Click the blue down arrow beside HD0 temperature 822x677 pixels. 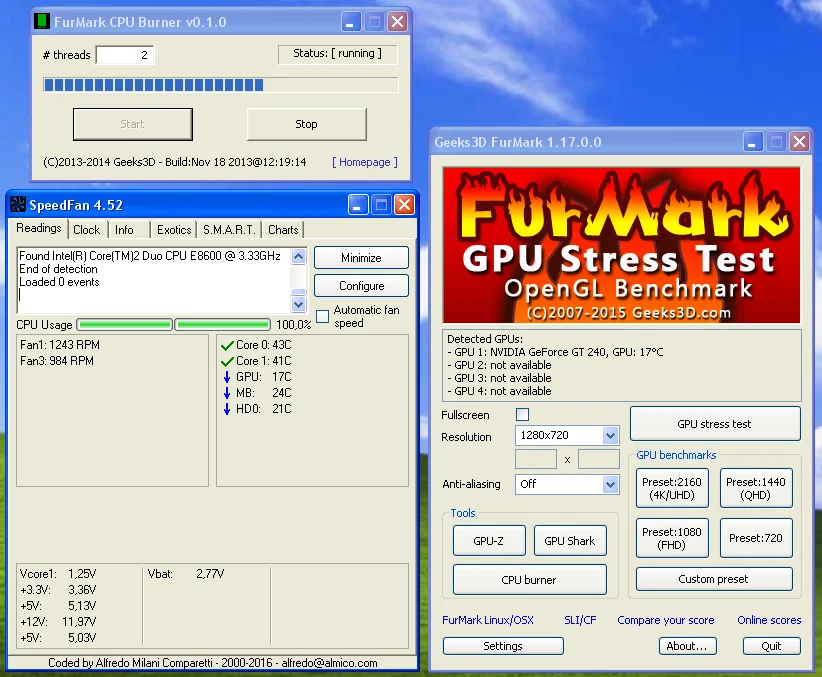click(227, 409)
